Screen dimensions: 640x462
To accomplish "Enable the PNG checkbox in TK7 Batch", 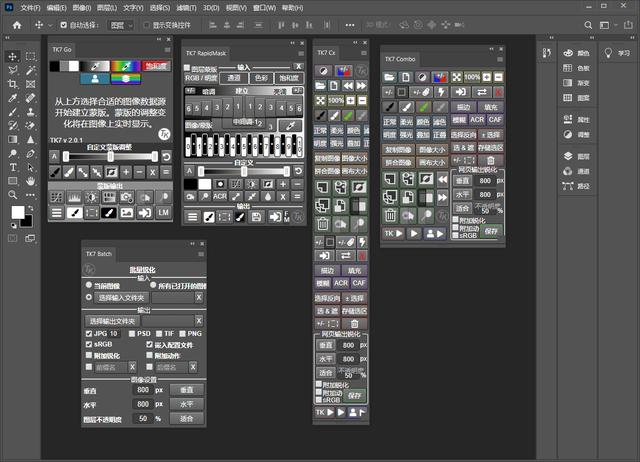I will [182, 333].
